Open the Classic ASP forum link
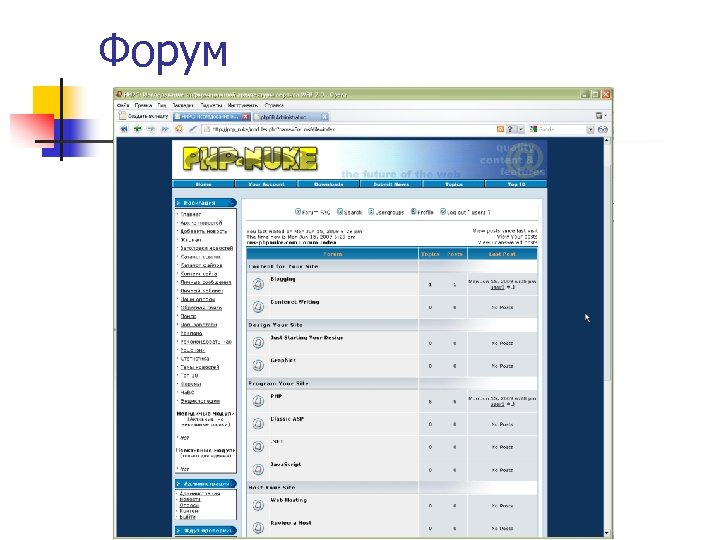The height and width of the screenshot is (540, 720). click(x=287, y=419)
